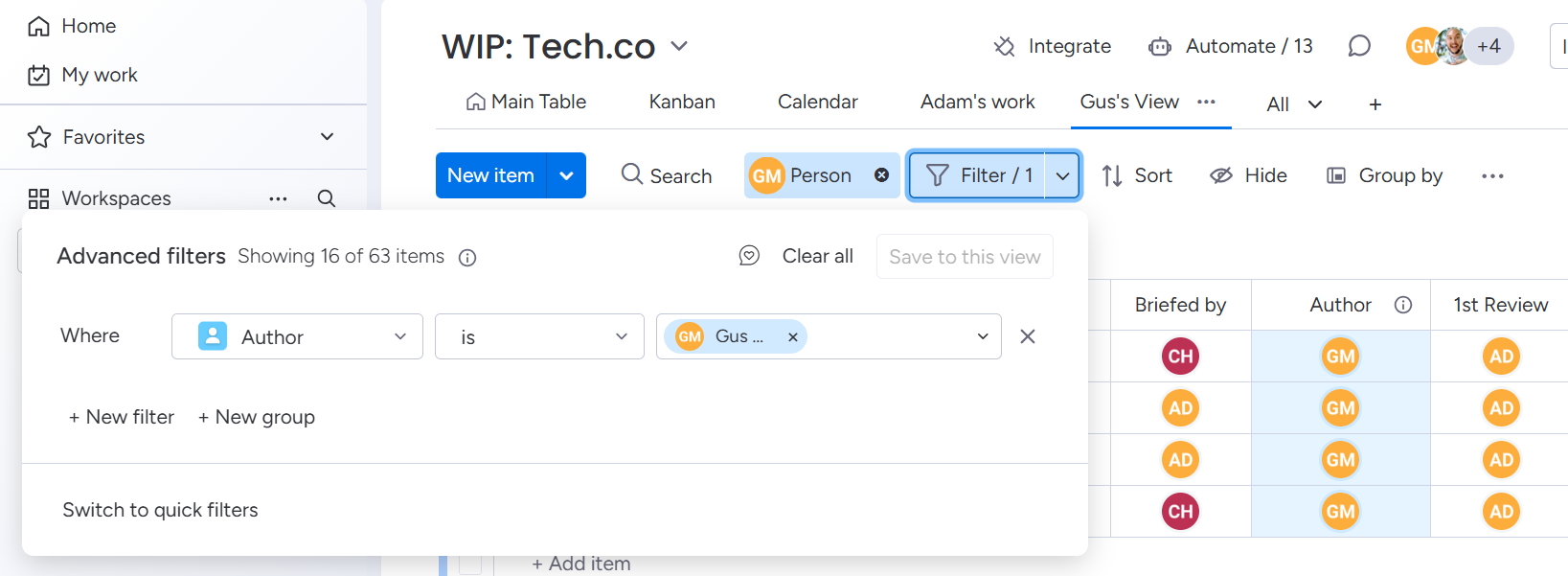The height and width of the screenshot is (576, 1568).
Task: Click + New filter
Action: pyautogui.click(x=122, y=417)
